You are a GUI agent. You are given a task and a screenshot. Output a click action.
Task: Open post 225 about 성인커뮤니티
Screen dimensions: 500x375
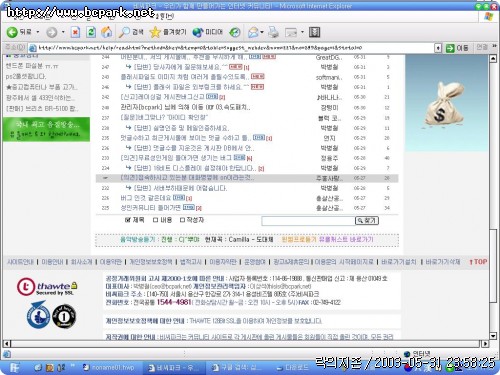coord(150,208)
